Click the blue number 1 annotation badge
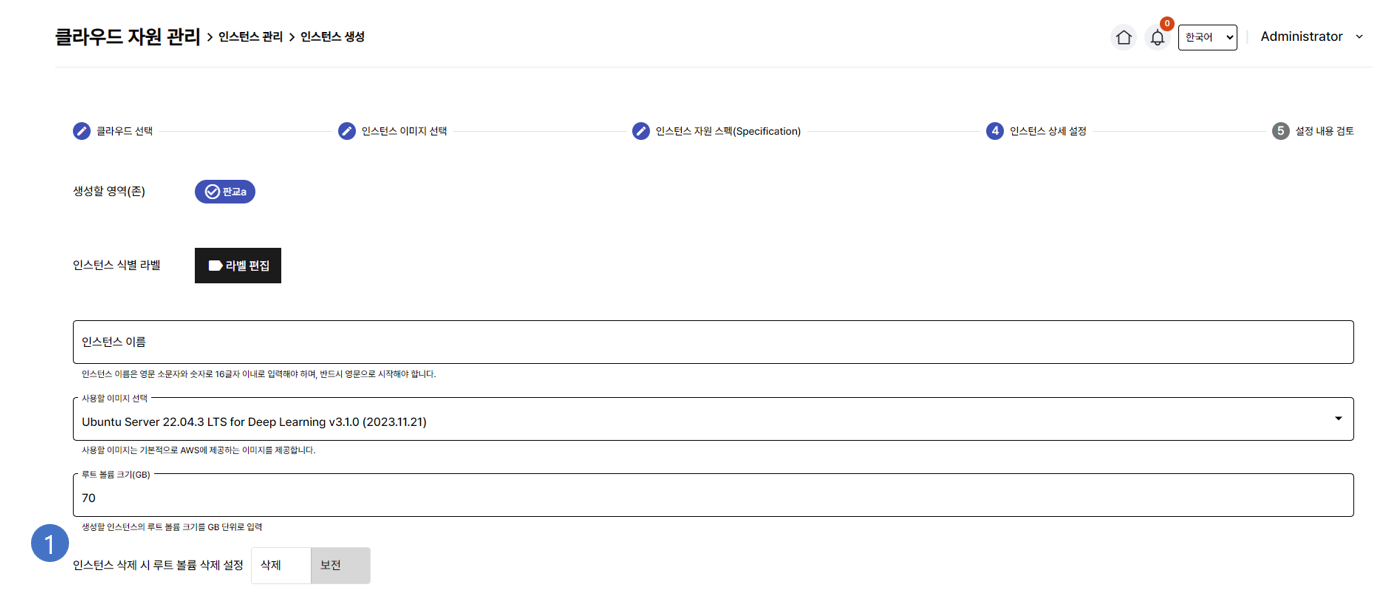 [50, 544]
